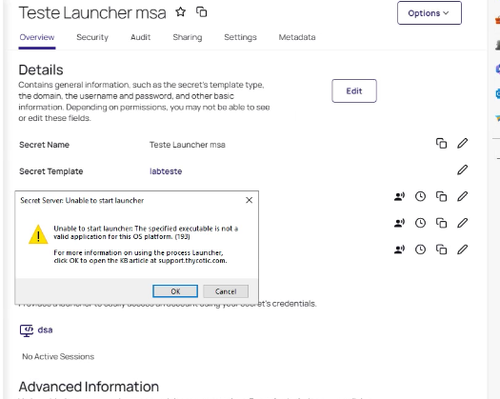Open the Options dropdown
500x399 pixels.
[429, 13]
